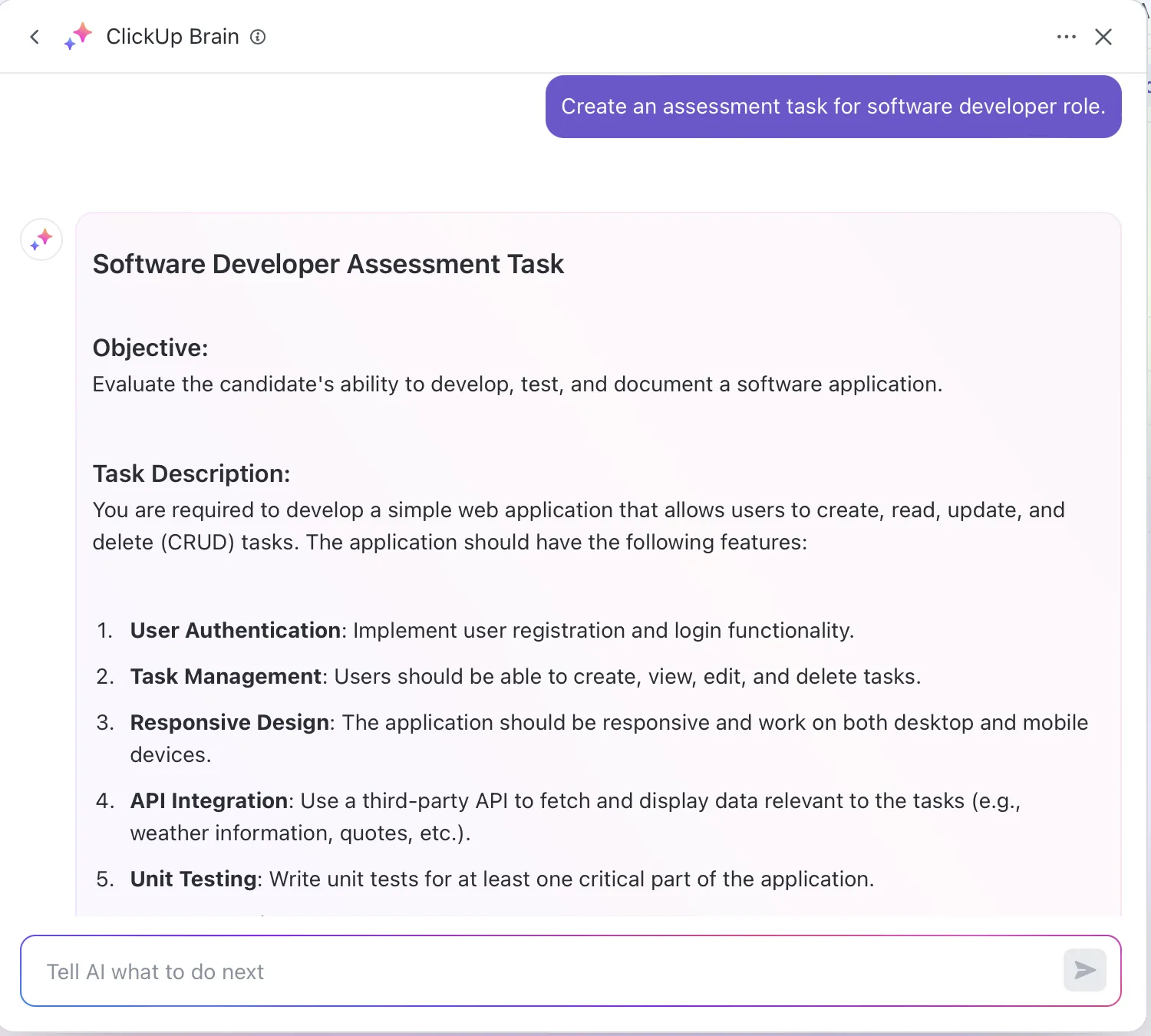Click the AI avatar beside the response
This screenshot has height=1036, width=1151.
click(41, 239)
